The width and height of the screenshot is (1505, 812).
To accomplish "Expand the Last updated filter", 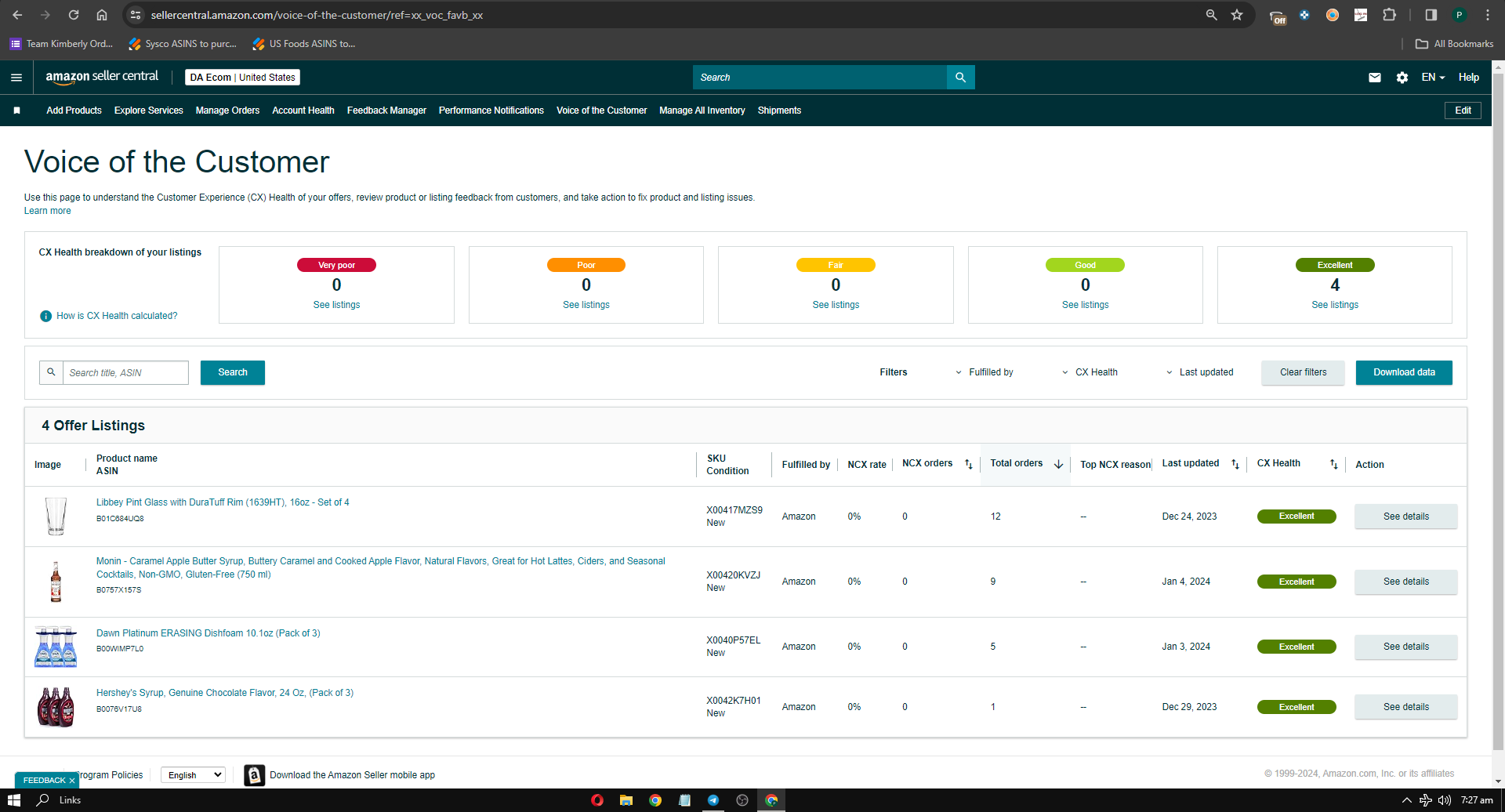I will [1199, 372].
